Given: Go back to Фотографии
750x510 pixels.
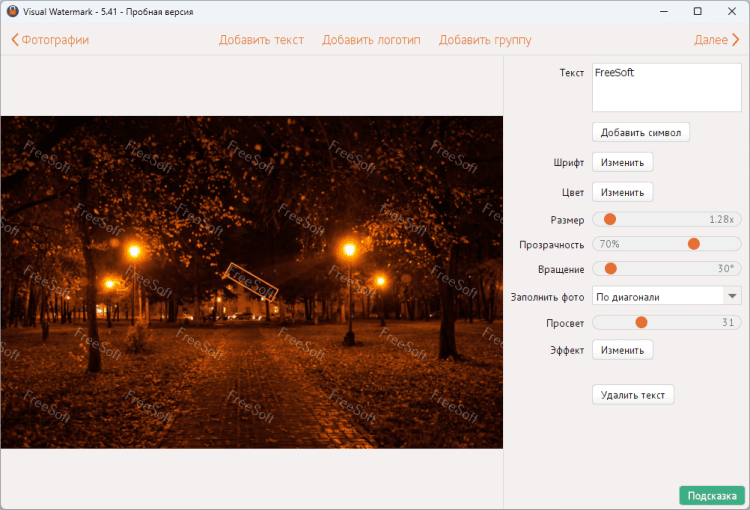Looking at the screenshot, I should [50, 40].
